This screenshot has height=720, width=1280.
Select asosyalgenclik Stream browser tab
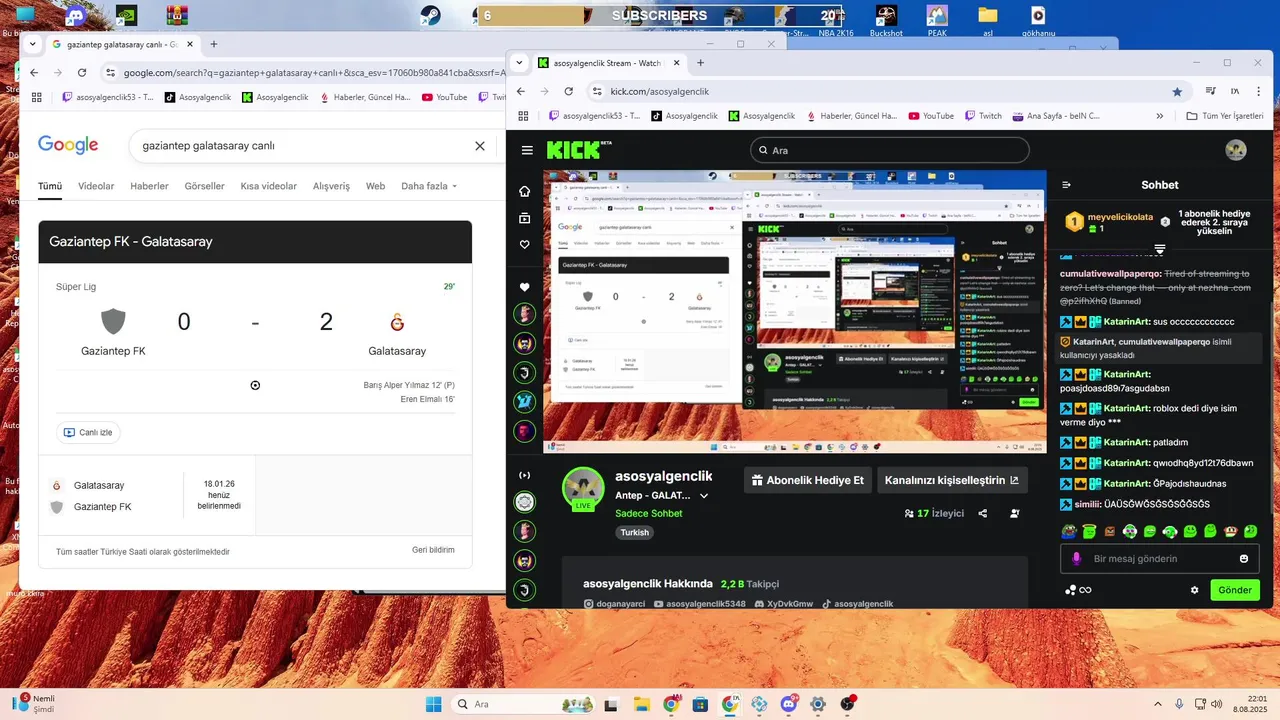(x=608, y=62)
